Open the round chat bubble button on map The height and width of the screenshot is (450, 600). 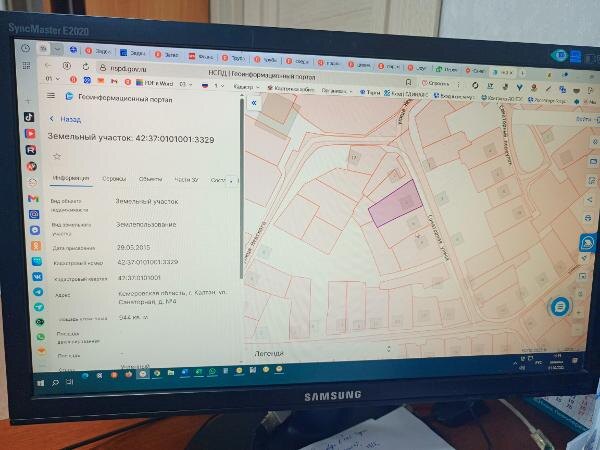coord(560,307)
